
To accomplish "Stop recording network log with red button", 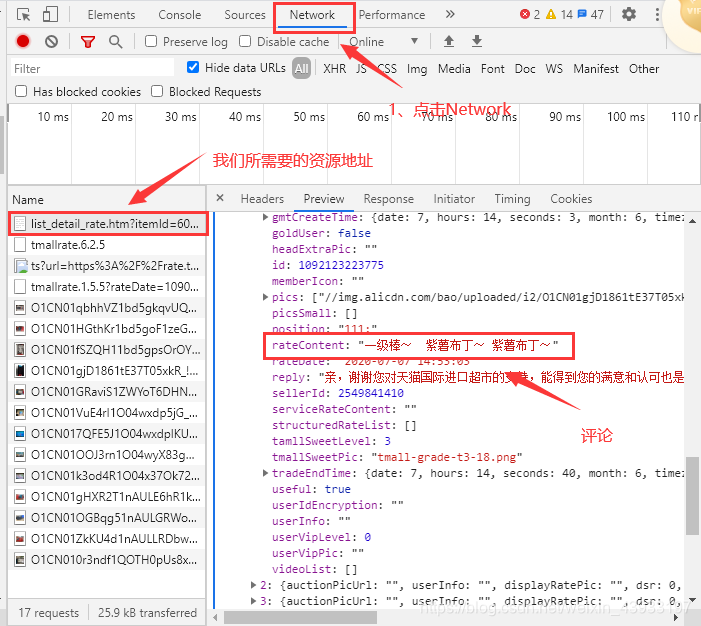I will [x=23, y=41].
